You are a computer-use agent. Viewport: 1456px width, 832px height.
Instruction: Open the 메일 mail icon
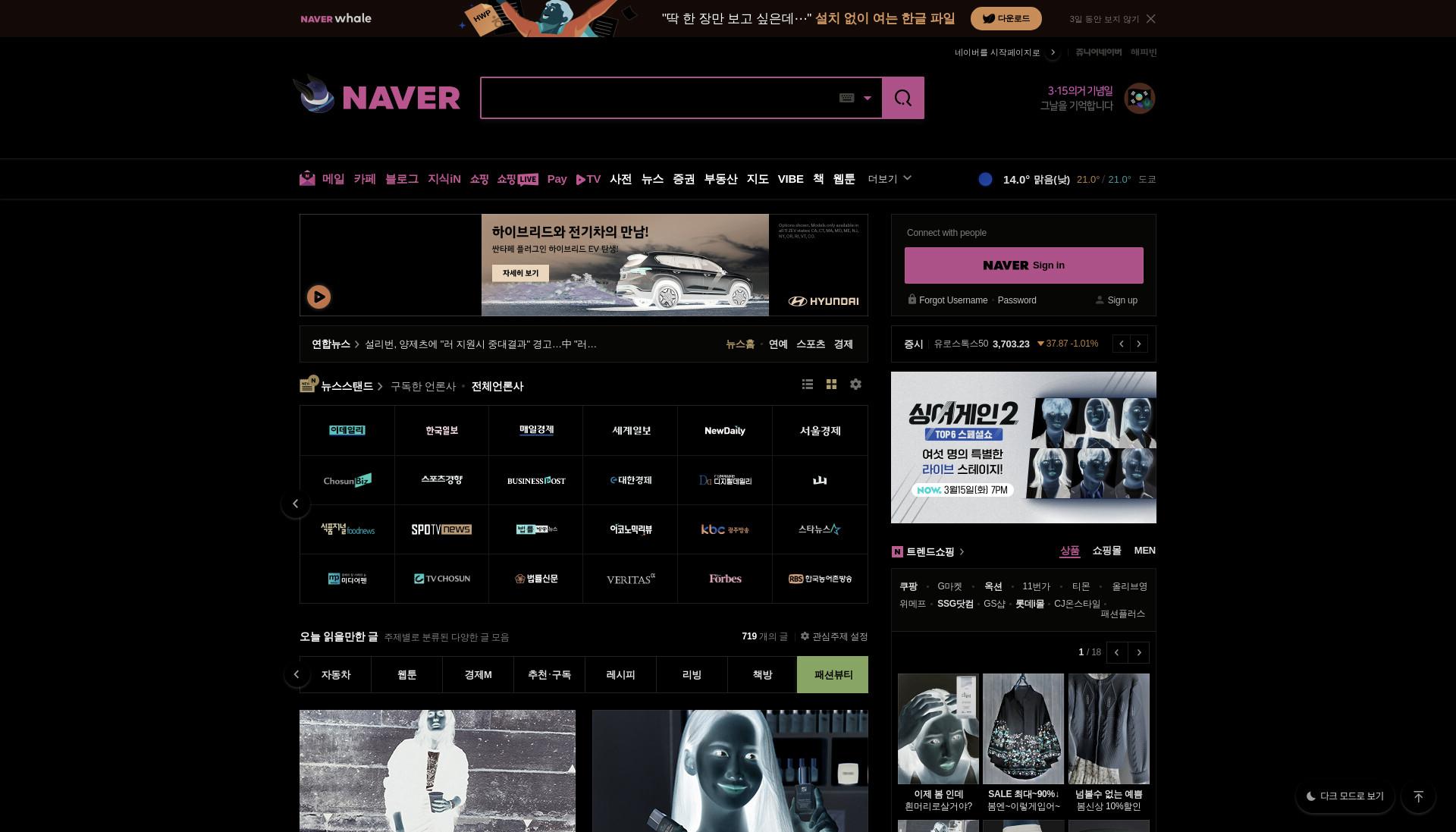[307, 178]
